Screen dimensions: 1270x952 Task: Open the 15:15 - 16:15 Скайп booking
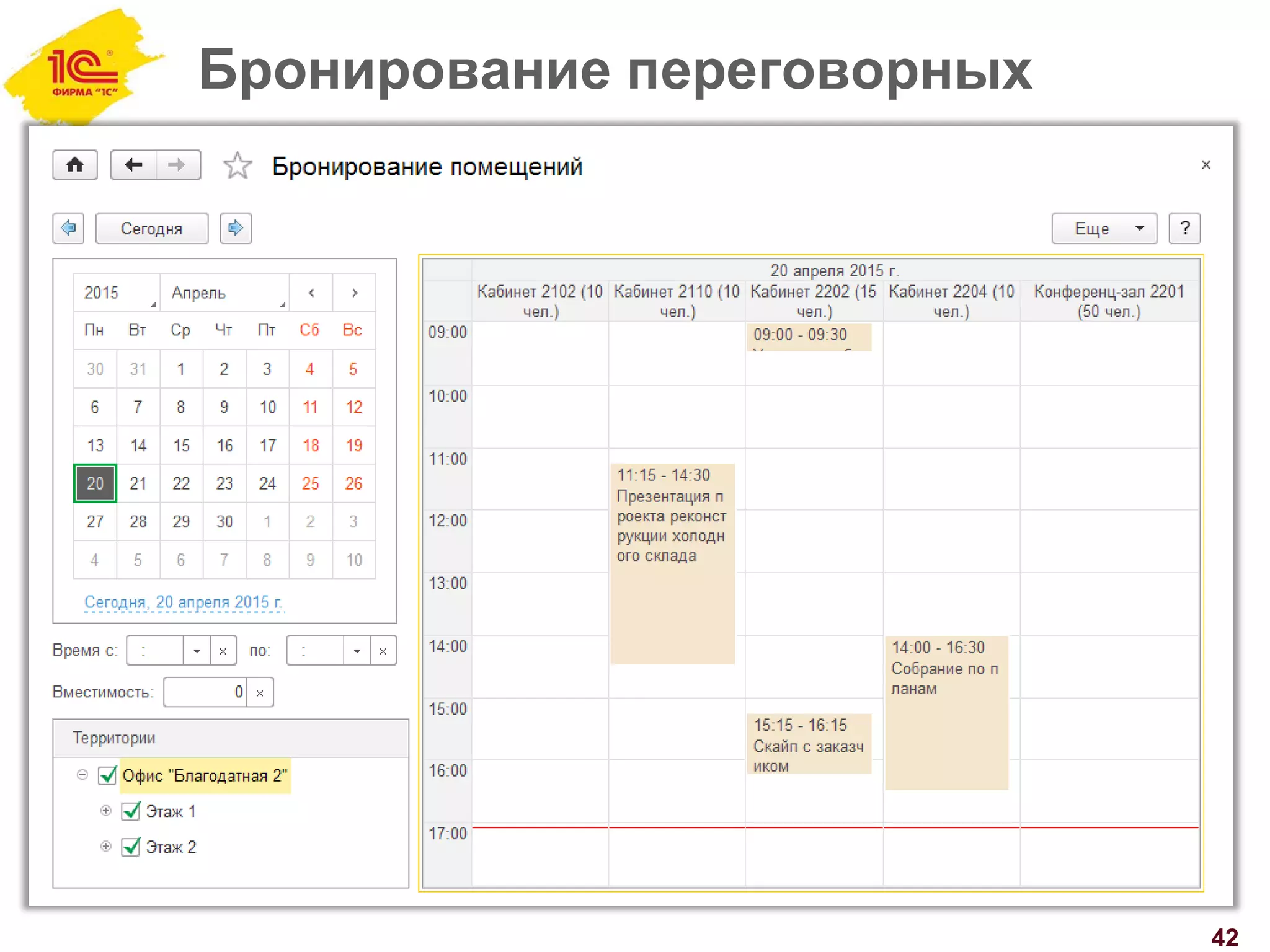pyautogui.click(x=809, y=744)
